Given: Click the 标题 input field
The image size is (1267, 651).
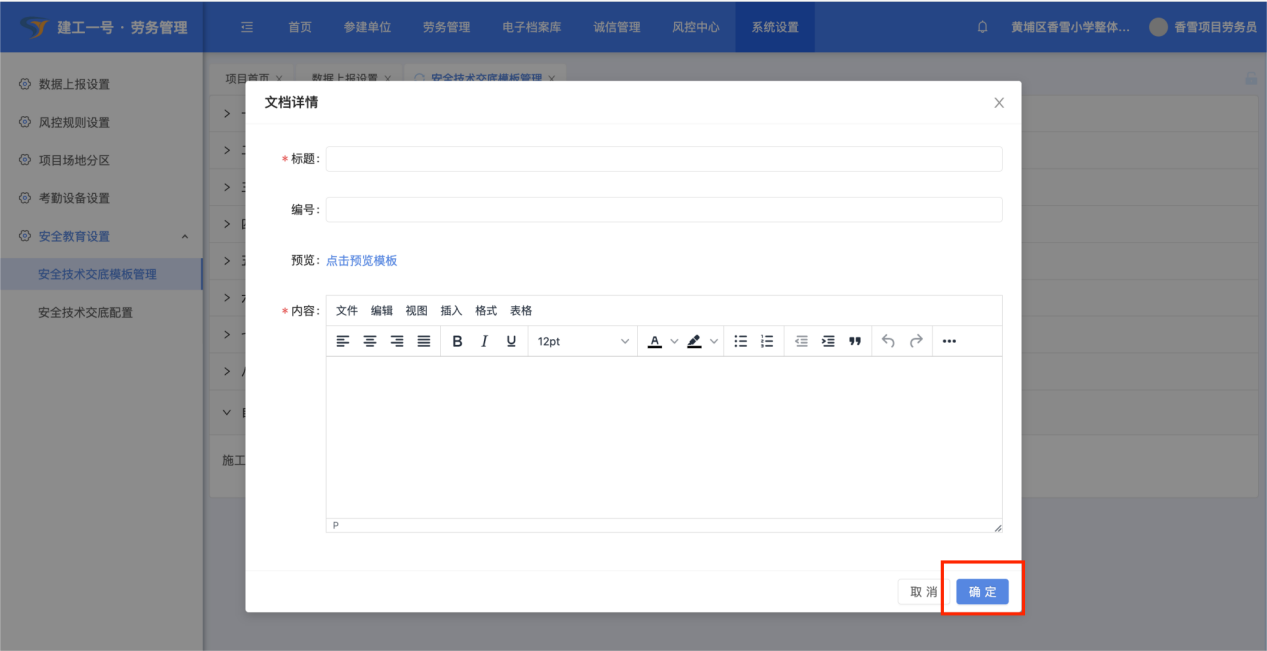Looking at the screenshot, I should (x=663, y=159).
